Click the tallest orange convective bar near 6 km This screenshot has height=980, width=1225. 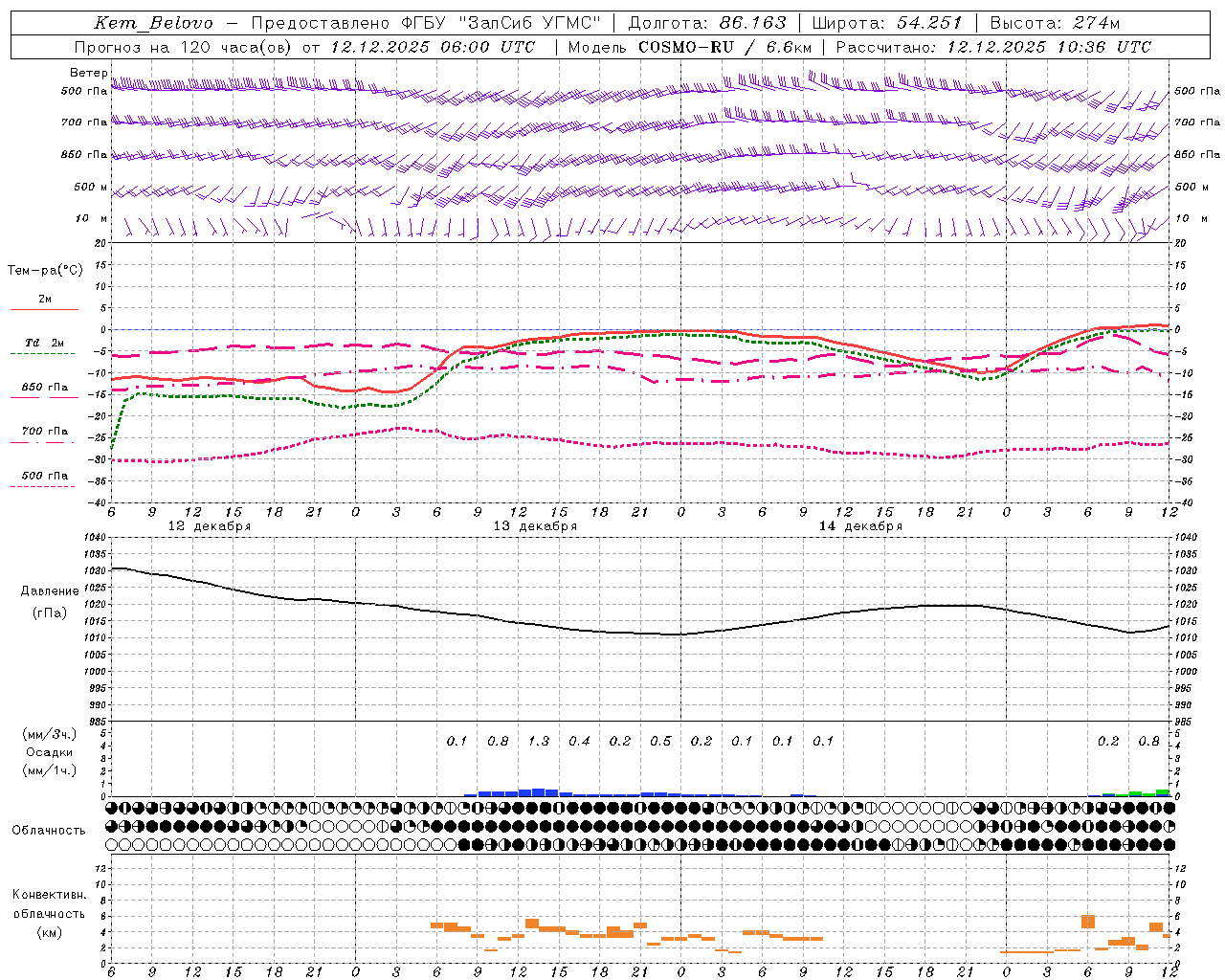(1088, 922)
